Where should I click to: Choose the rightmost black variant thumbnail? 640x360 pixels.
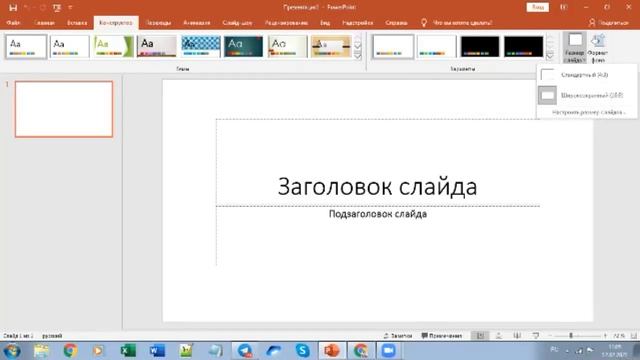pos(523,47)
